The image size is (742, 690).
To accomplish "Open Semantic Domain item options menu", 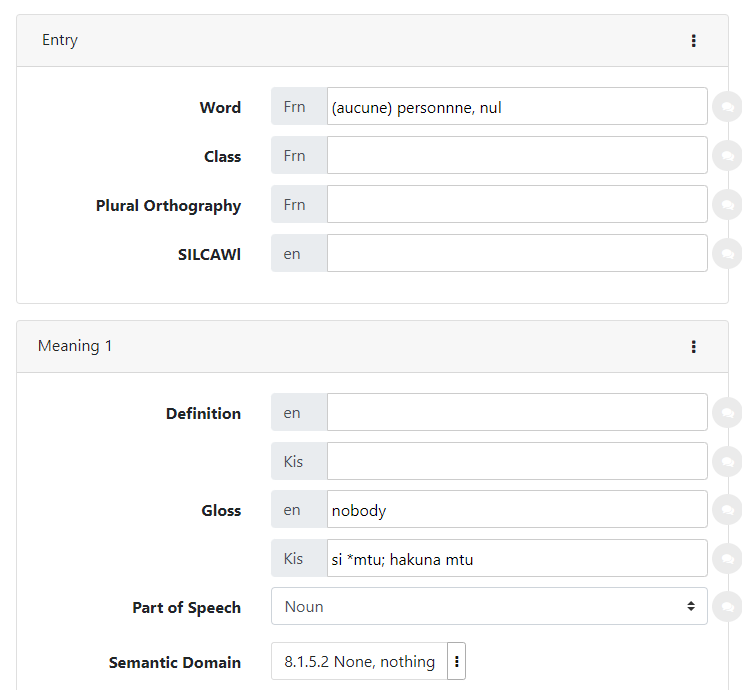I will (x=457, y=662).
